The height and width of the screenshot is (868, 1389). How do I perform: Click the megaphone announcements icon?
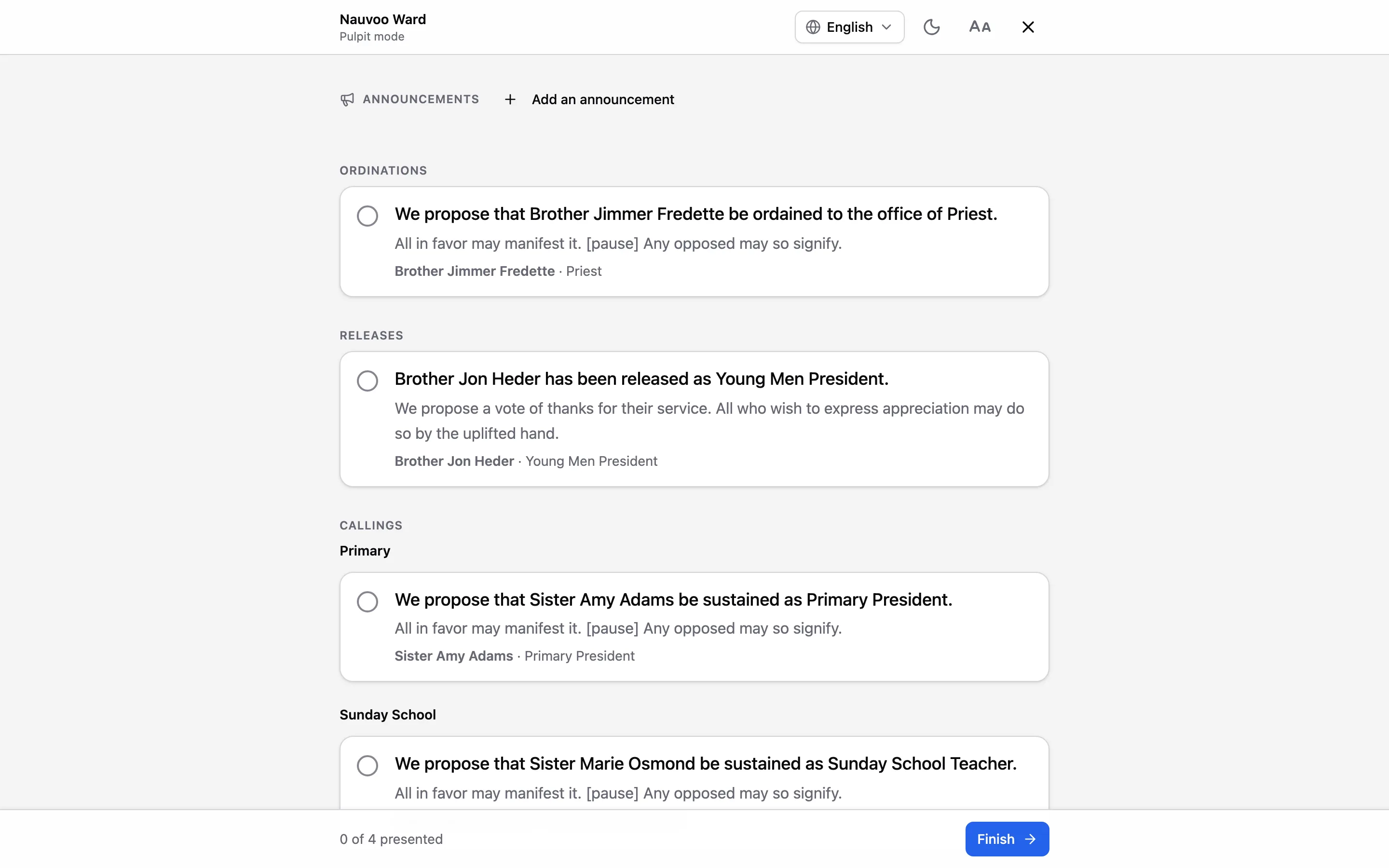coord(347,100)
